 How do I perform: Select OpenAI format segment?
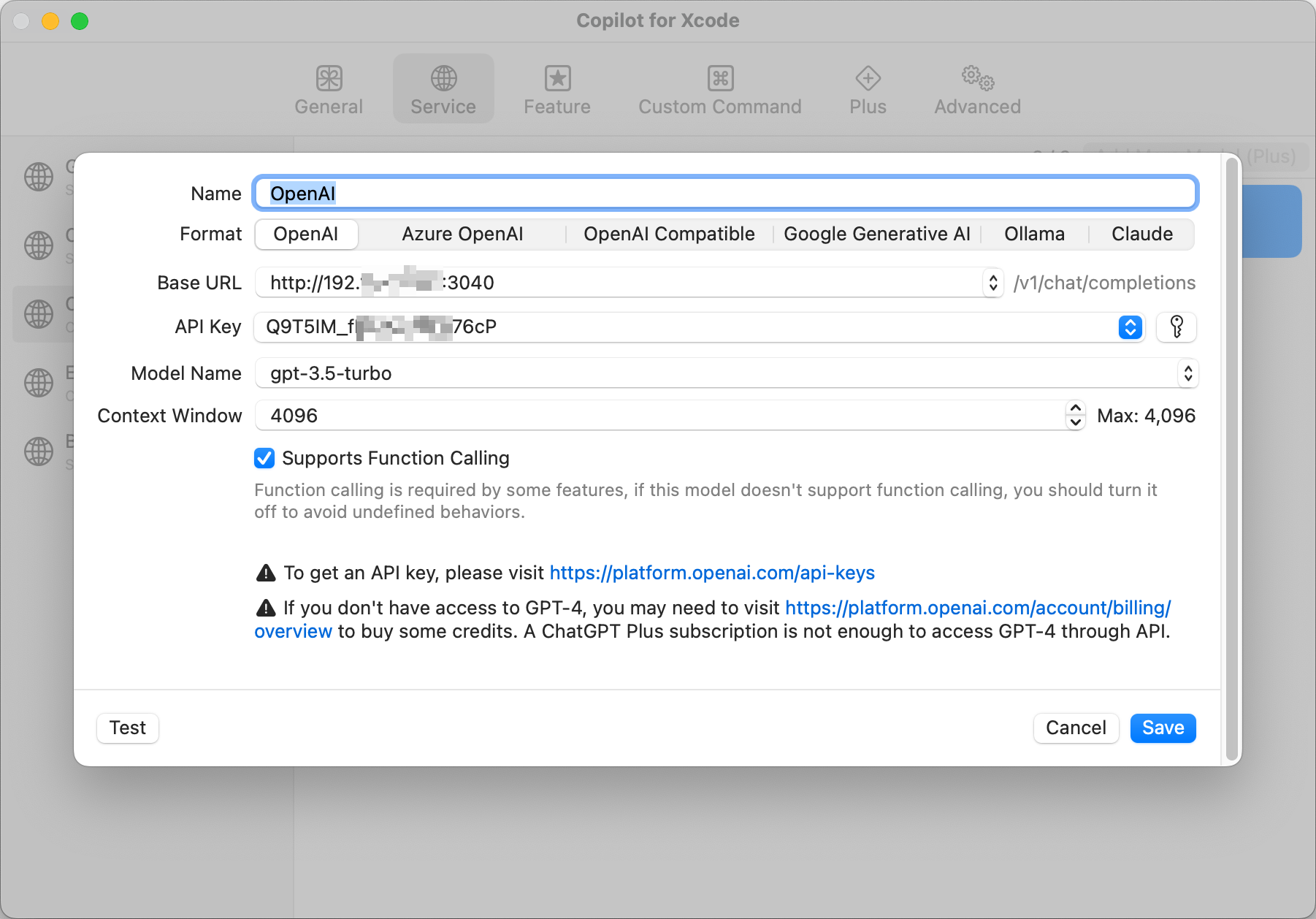point(306,234)
